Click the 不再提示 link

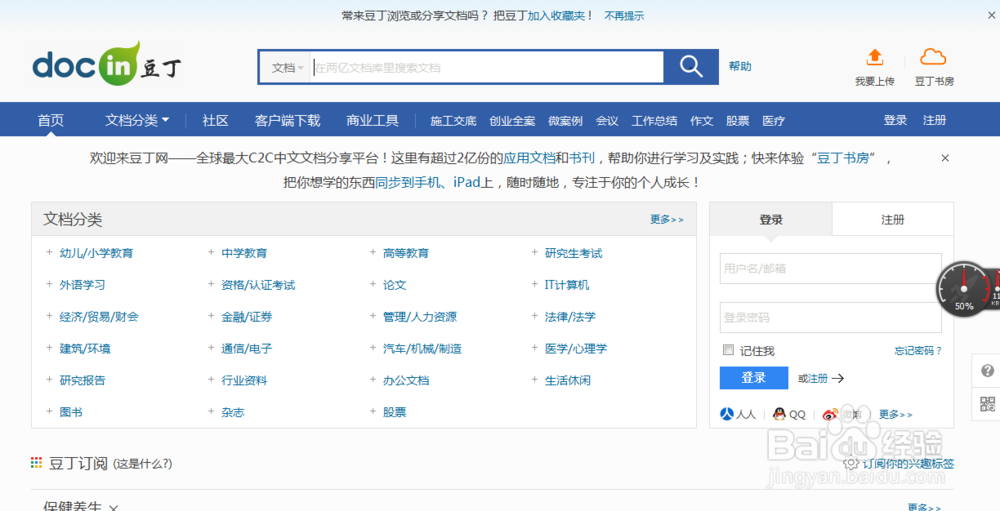[624, 16]
